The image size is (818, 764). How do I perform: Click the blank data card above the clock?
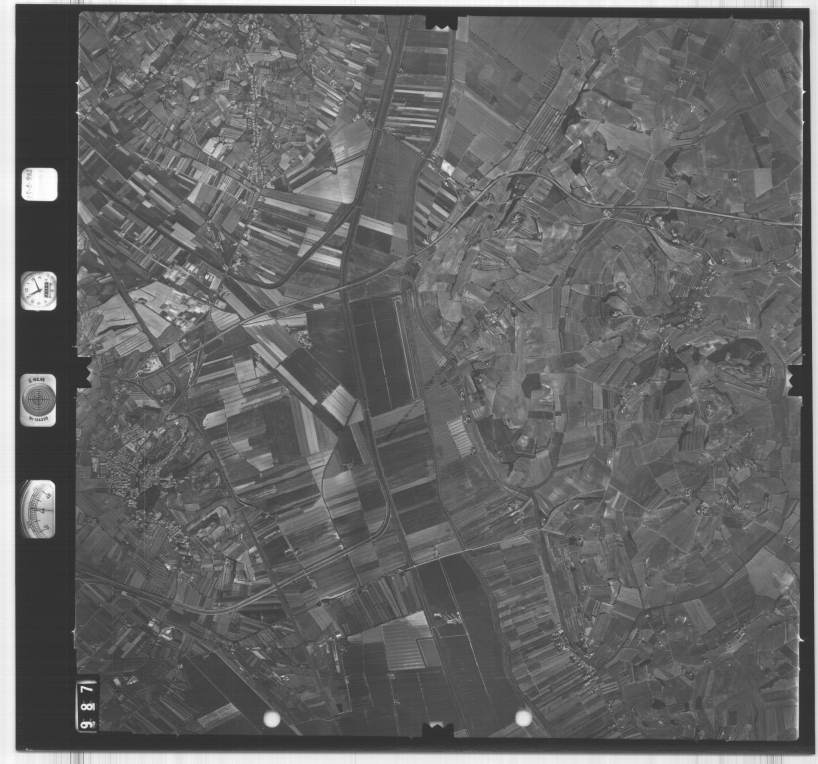(x=38, y=185)
